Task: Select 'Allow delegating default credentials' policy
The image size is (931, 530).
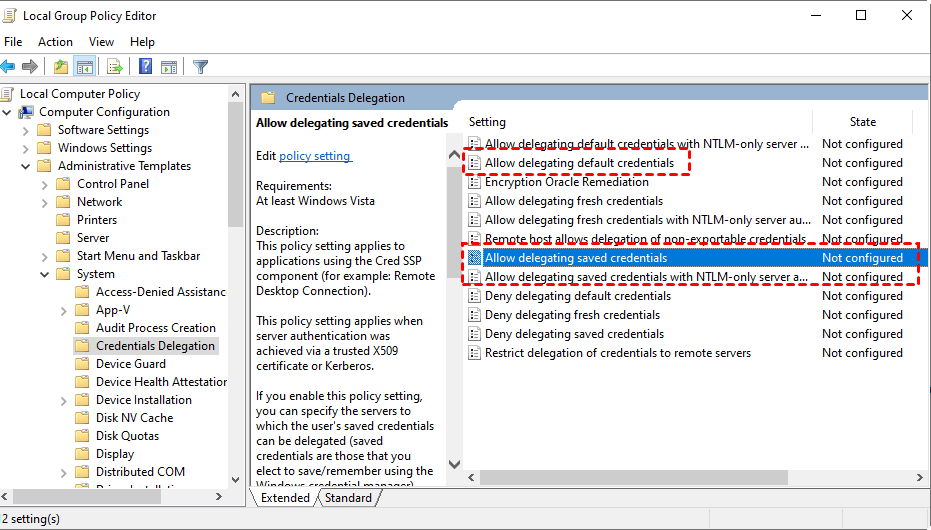Action: tap(579, 163)
